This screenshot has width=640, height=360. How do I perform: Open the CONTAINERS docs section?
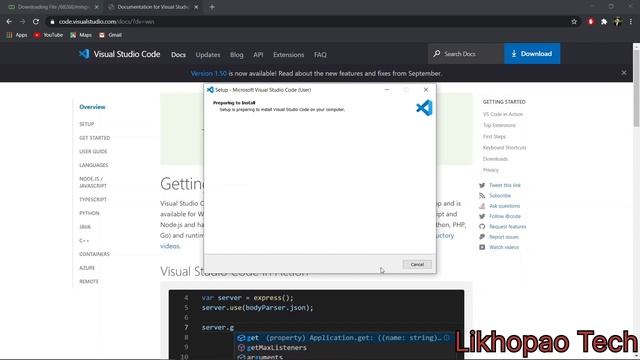point(94,254)
